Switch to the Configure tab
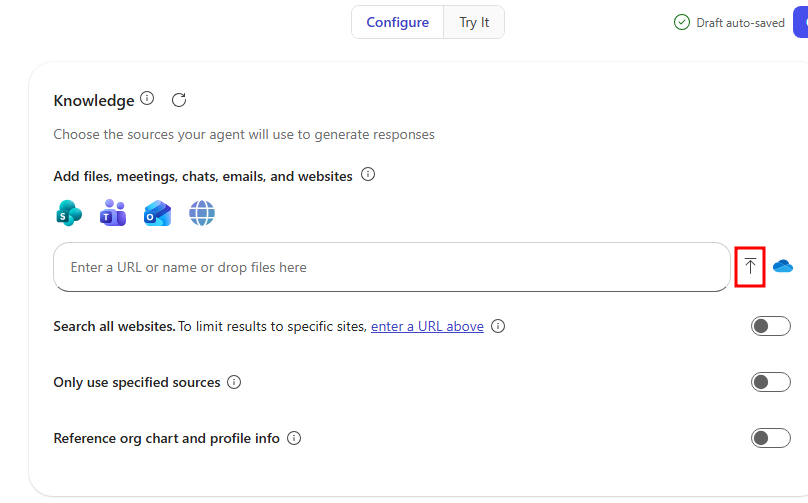The width and height of the screenshot is (808, 503). tap(397, 22)
